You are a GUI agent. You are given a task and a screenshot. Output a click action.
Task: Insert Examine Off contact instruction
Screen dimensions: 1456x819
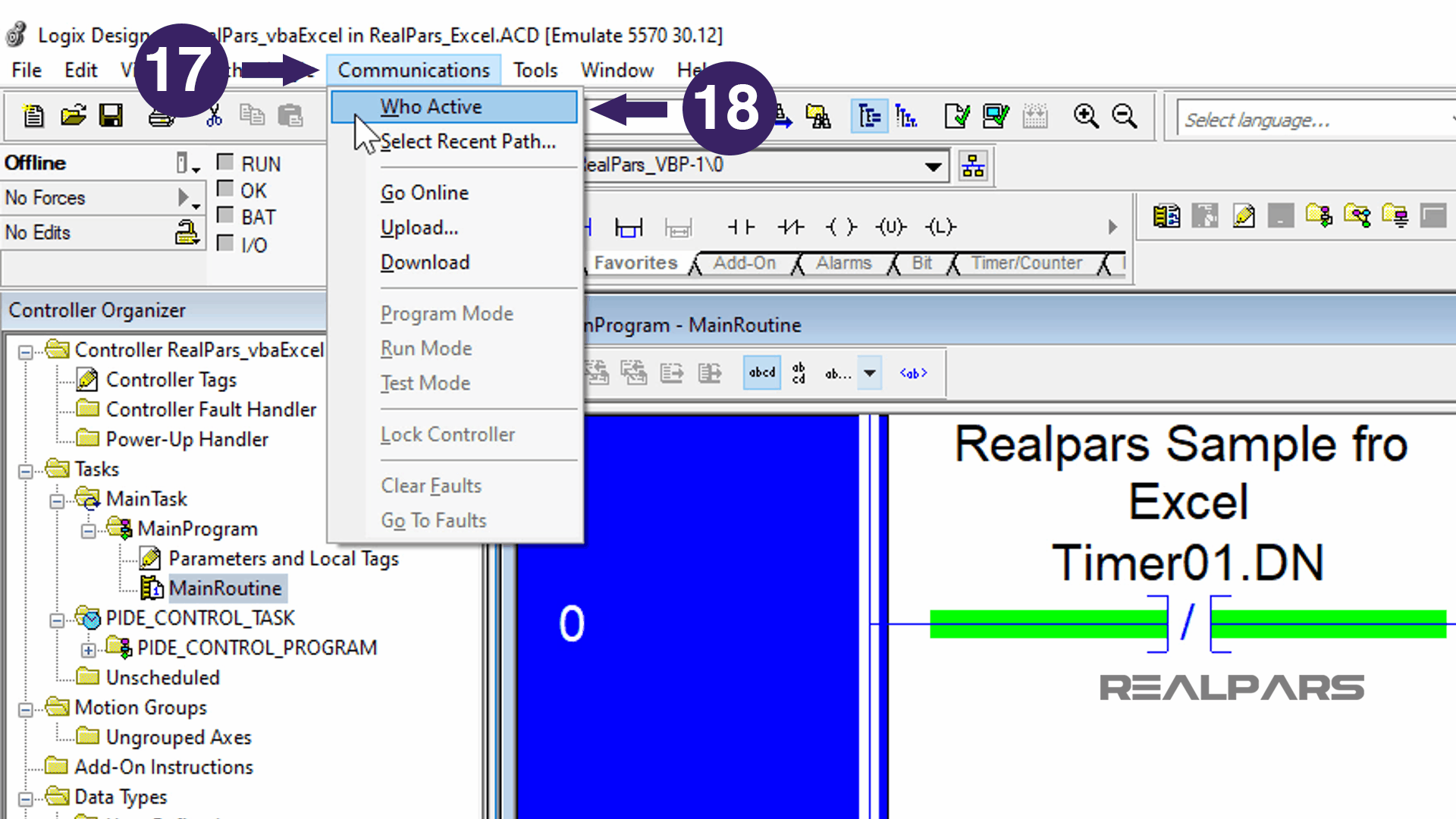[791, 227]
